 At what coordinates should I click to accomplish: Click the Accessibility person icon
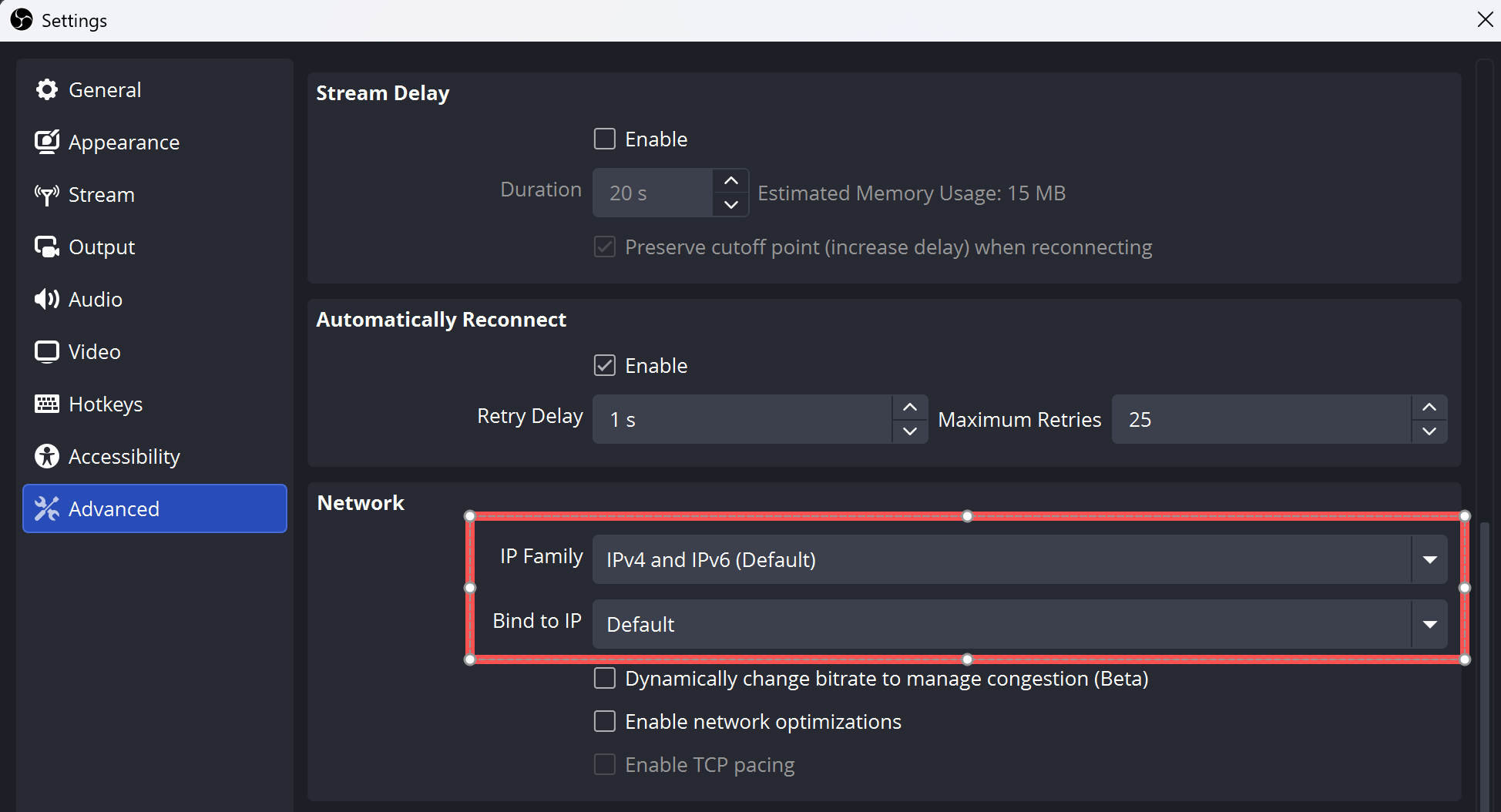pos(47,456)
